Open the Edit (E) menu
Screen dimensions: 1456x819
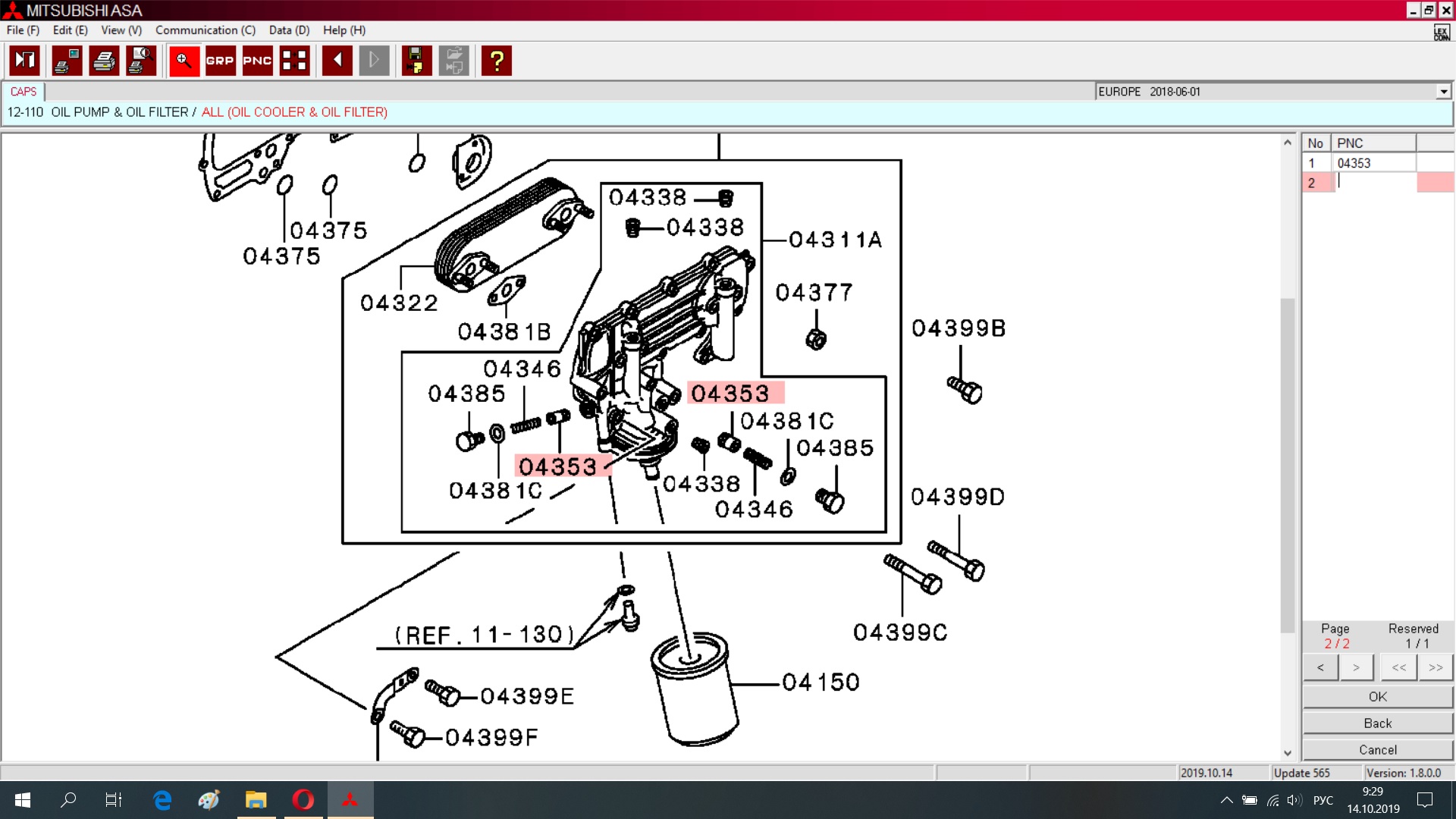coord(71,30)
